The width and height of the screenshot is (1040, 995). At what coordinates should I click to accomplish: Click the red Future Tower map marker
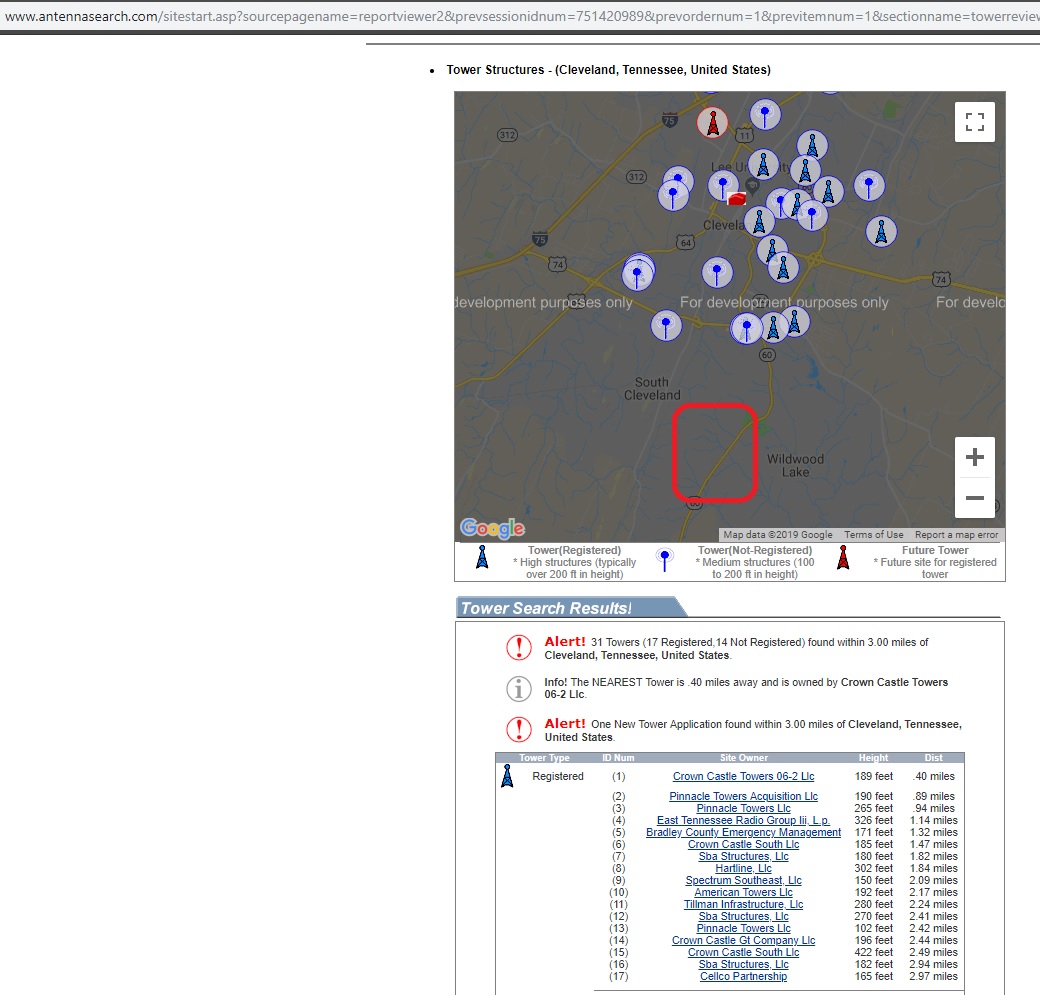click(x=712, y=123)
